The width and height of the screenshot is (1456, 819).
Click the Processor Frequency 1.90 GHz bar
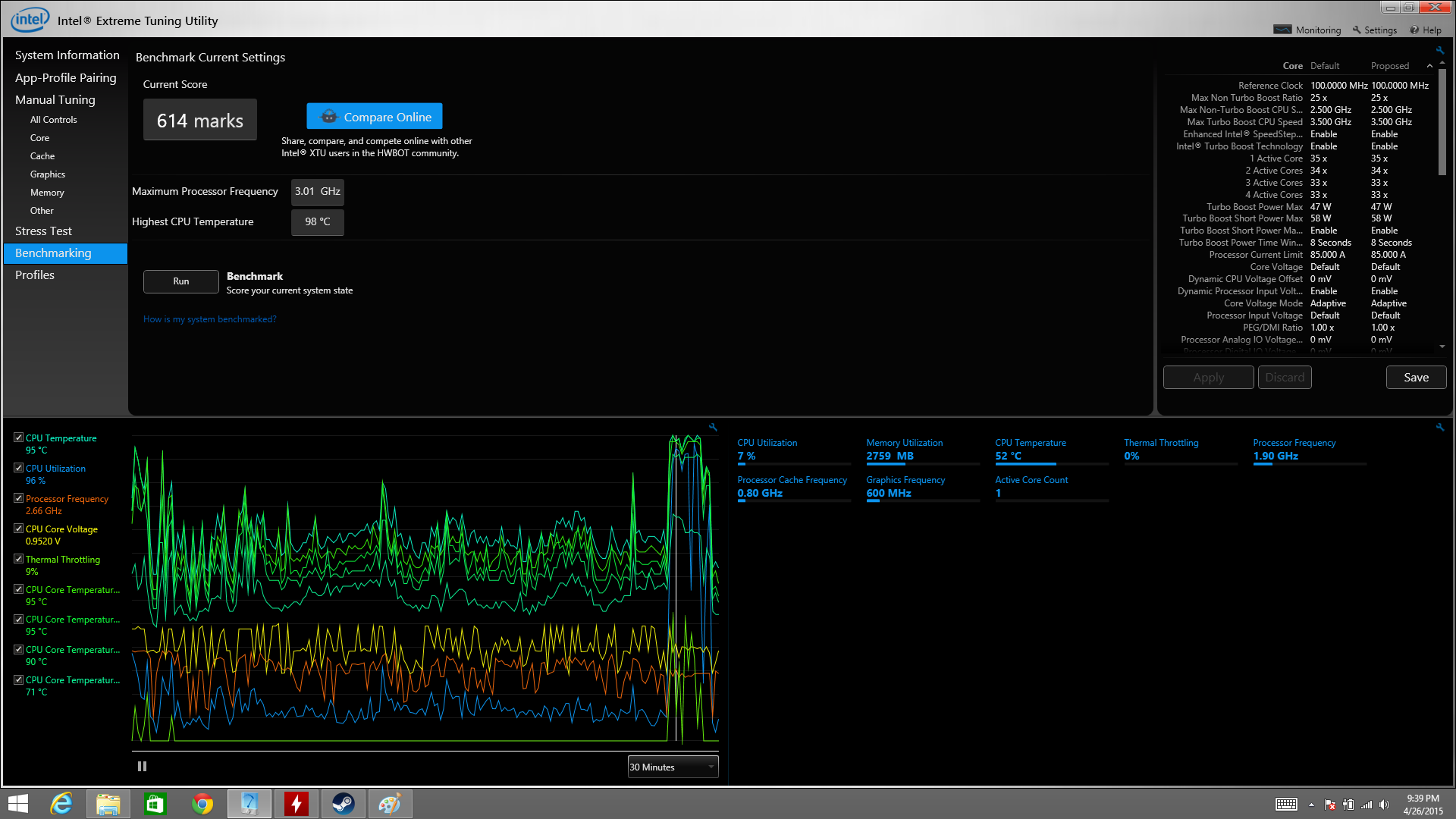tap(1310, 463)
